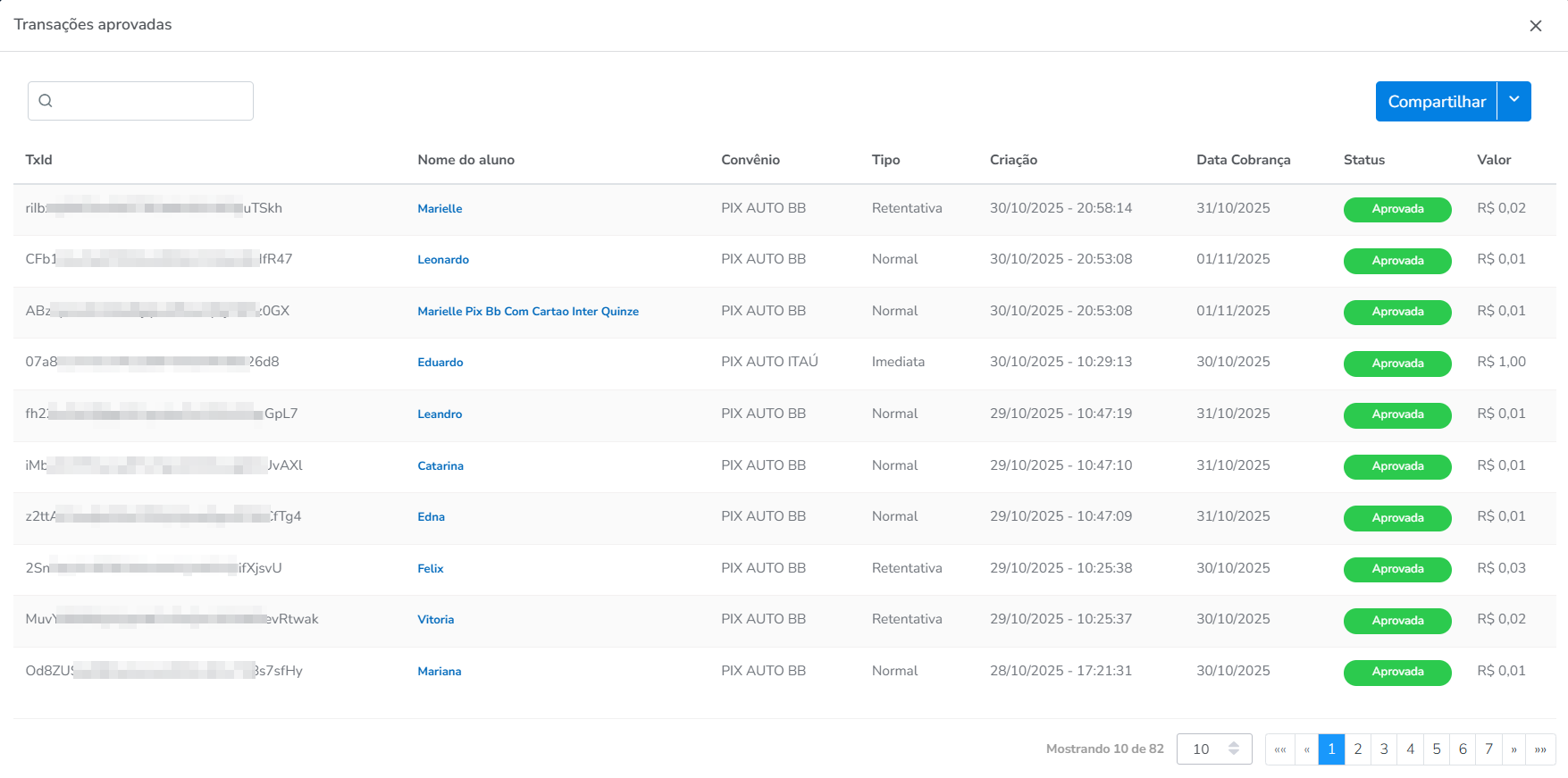Viewport: 1568px width, 778px height.
Task: Open student Eduardo's profile link
Action: pos(440,363)
